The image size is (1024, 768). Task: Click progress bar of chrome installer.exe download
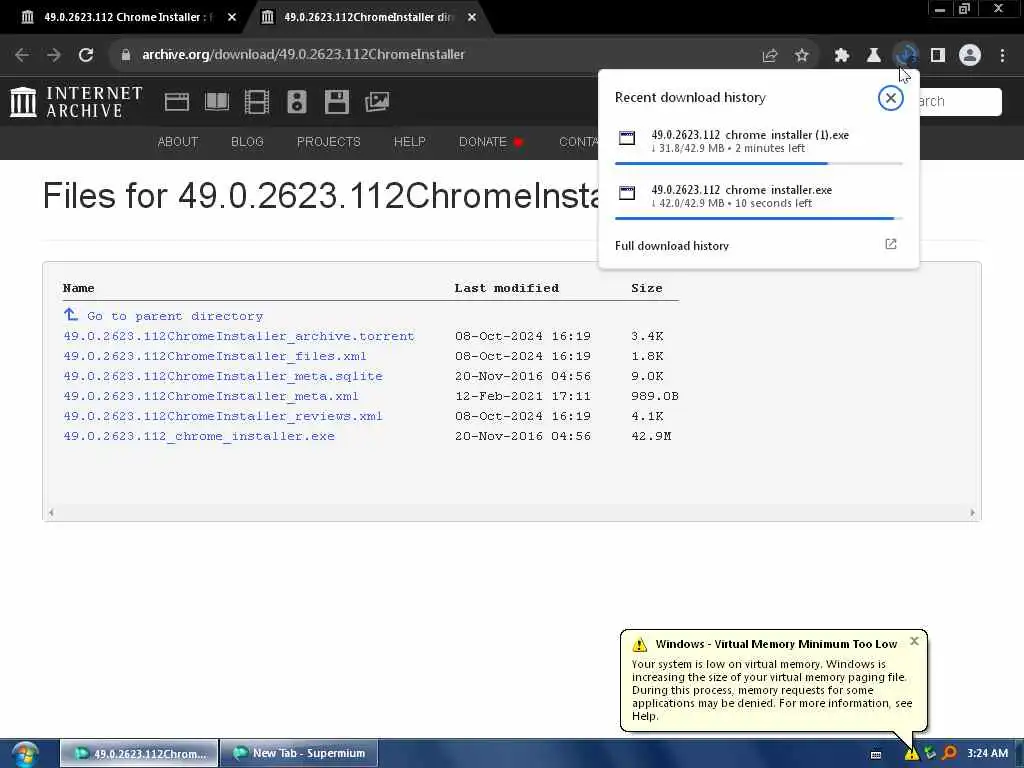(758, 218)
